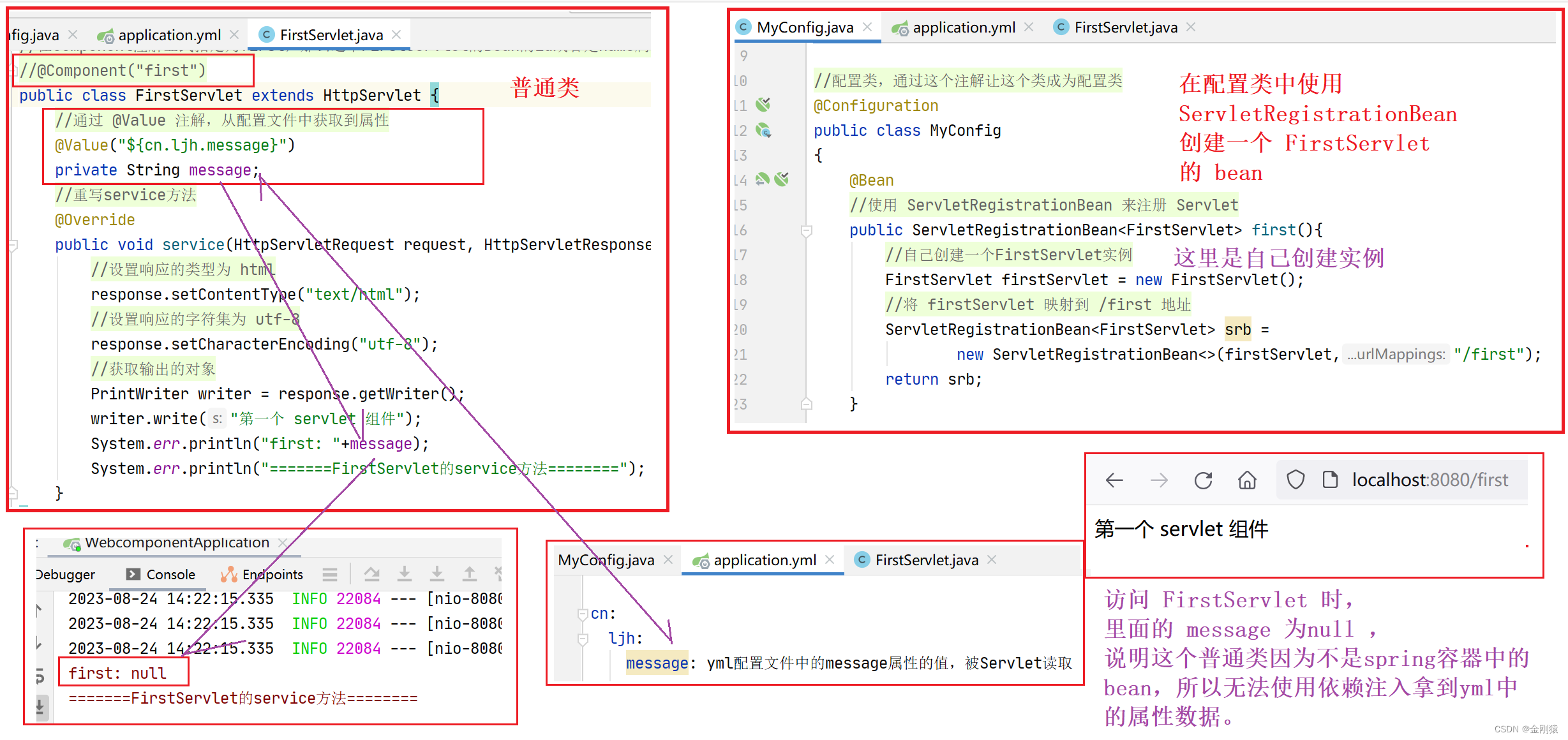This screenshot has width=1568, height=740.
Task: Click the console line '=======FirstServlet的service方法========'
Action: (x=243, y=699)
